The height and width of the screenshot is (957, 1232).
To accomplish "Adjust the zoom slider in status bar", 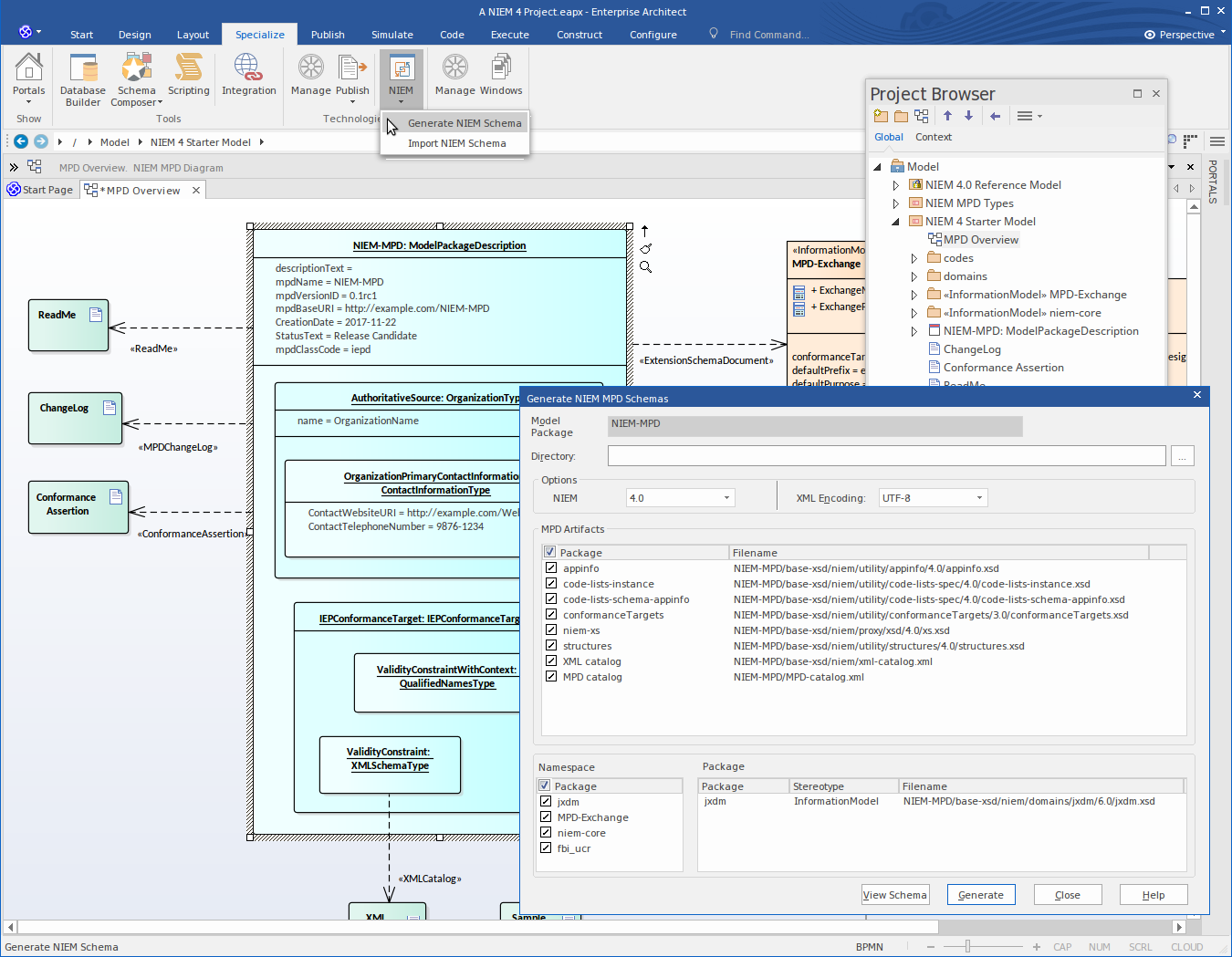I will [x=967, y=947].
